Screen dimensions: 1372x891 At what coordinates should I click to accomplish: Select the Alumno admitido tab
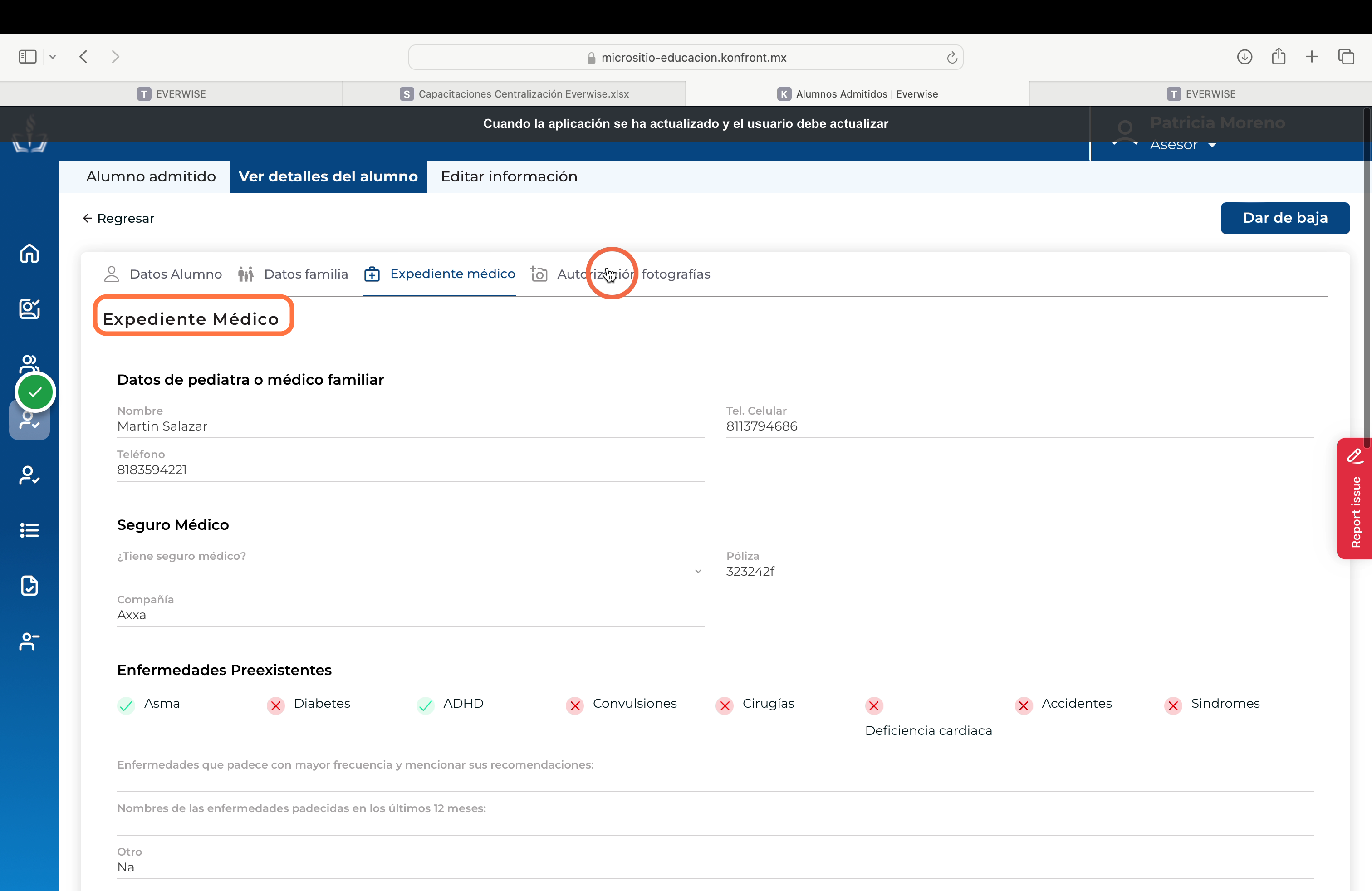tap(151, 176)
